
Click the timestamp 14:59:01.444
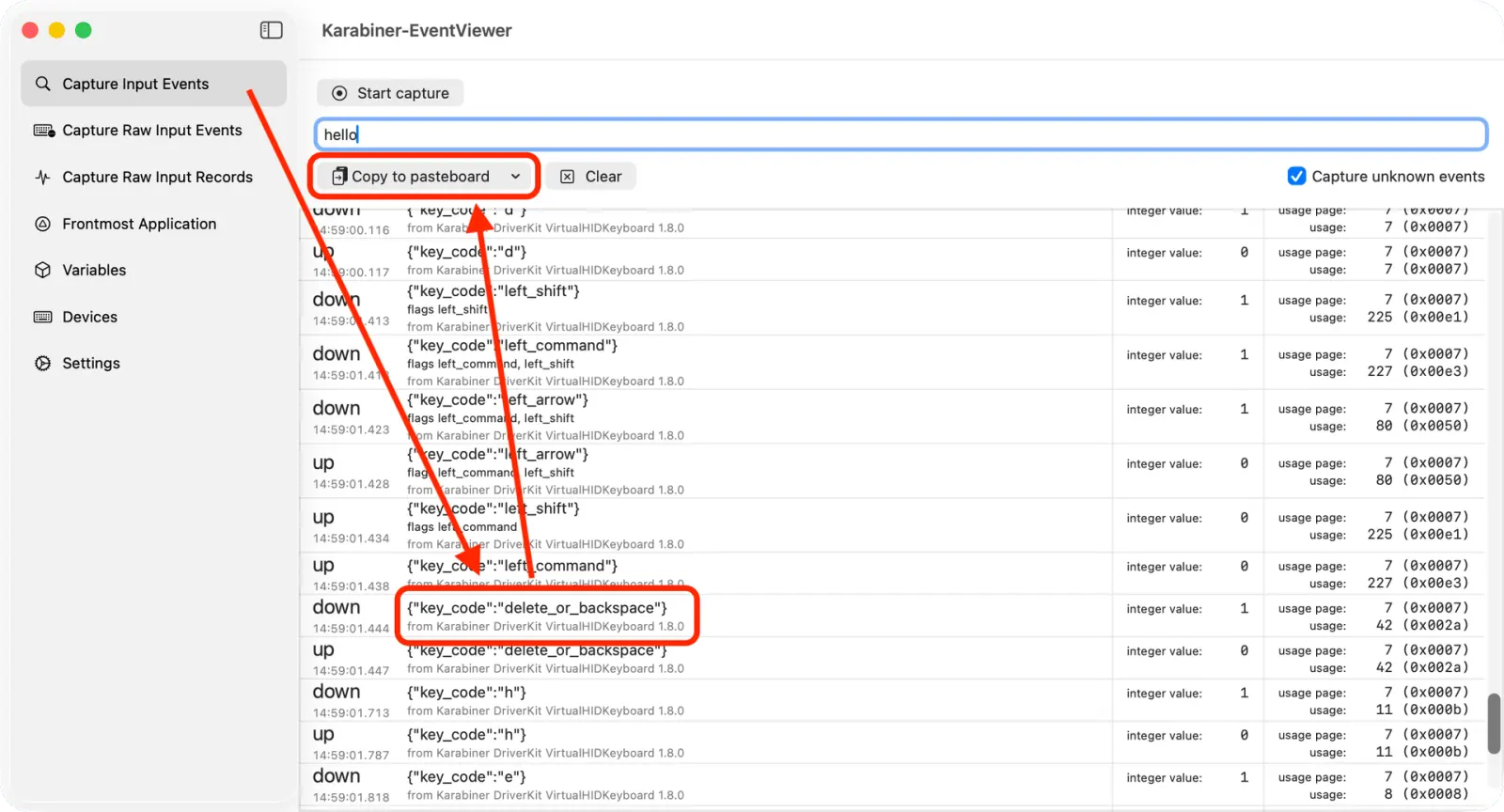click(351, 629)
